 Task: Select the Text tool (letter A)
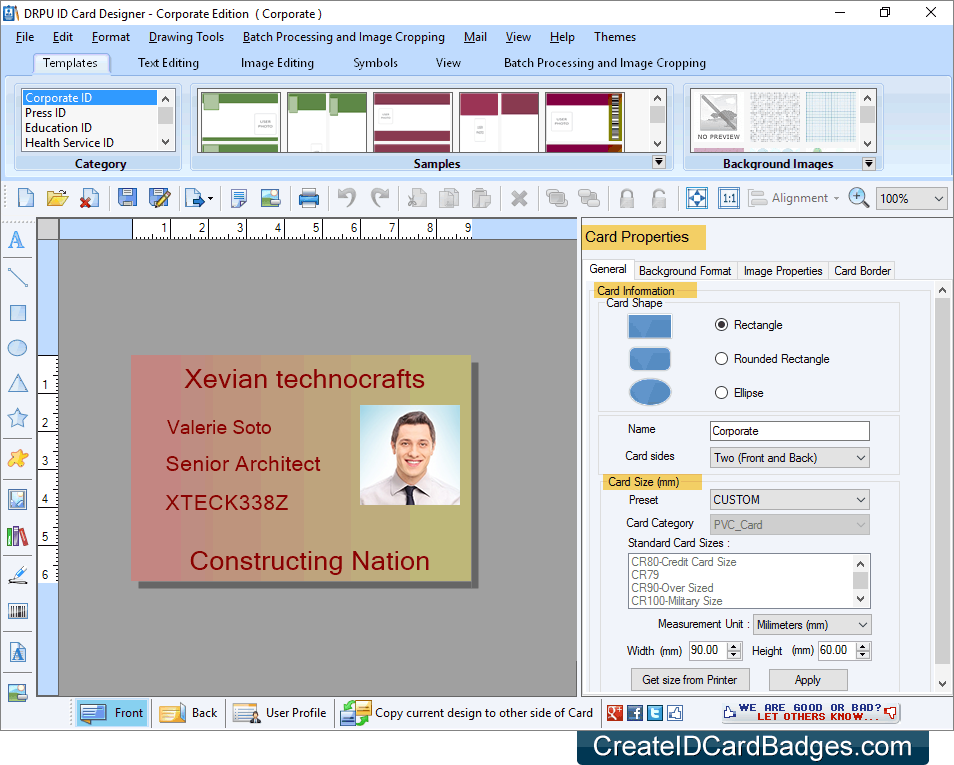tap(17, 240)
